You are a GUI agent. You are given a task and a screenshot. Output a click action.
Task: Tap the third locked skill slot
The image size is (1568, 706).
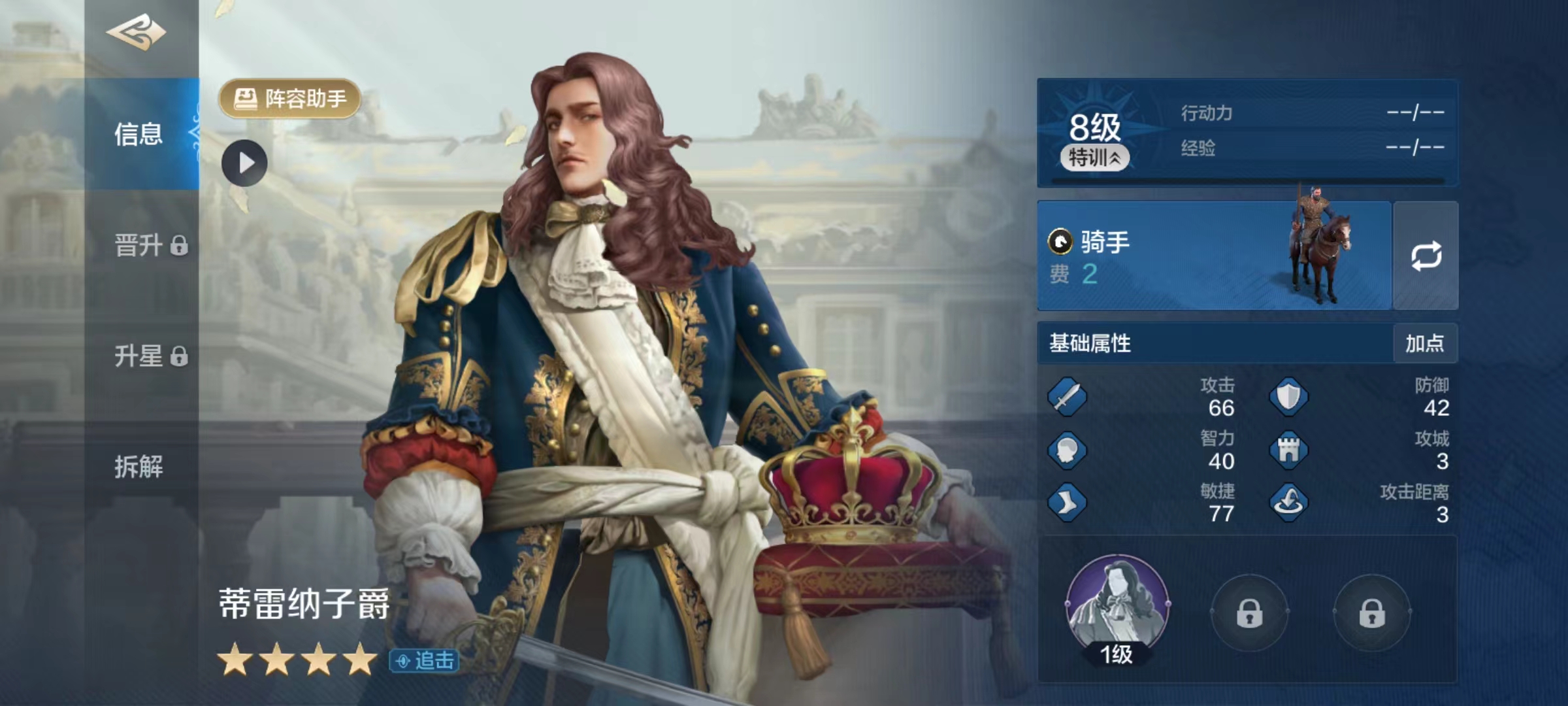[1371, 613]
